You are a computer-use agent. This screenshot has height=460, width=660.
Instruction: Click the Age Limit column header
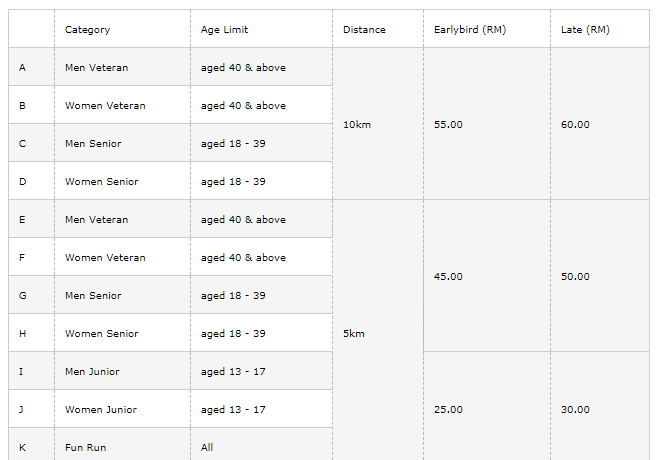(225, 30)
